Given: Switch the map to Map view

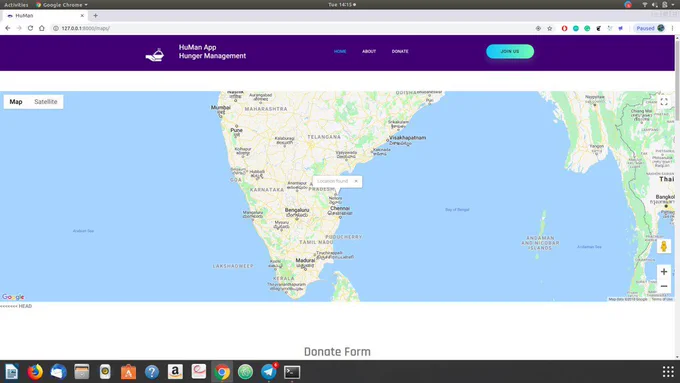Looking at the screenshot, I should pyautogui.click(x=16, y=101).
